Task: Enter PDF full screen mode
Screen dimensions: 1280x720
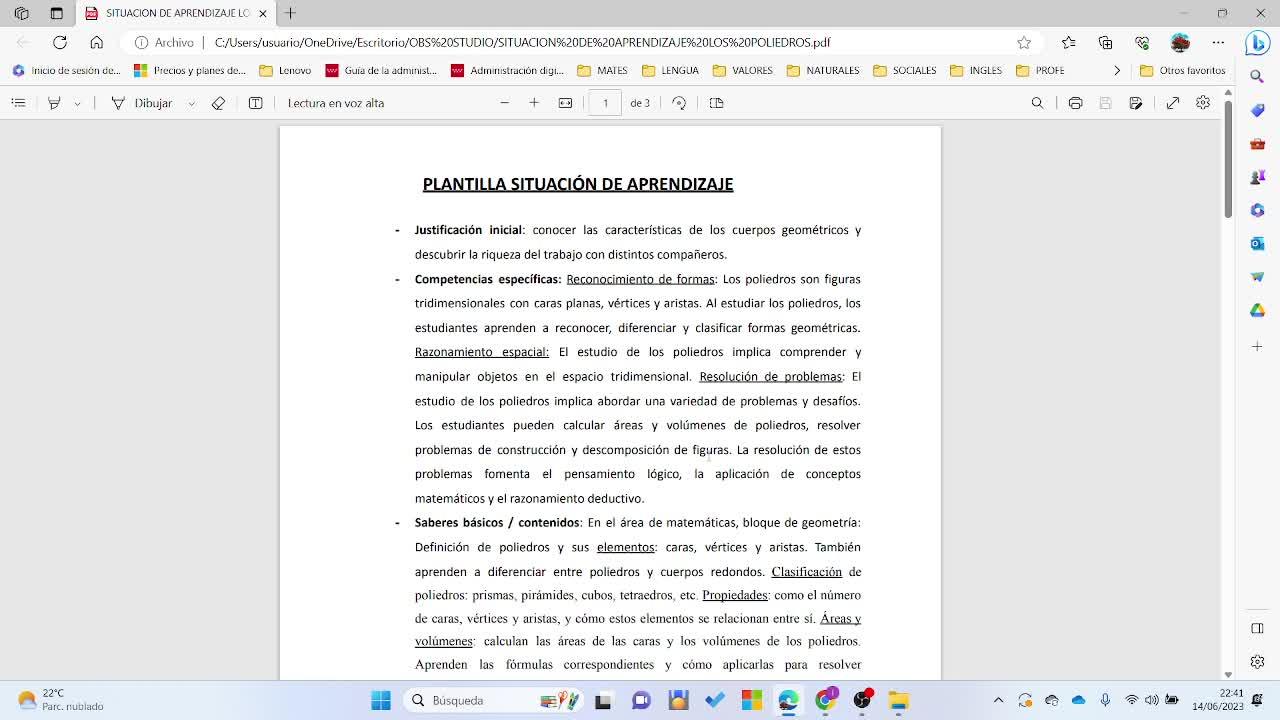Action: 1173,103
